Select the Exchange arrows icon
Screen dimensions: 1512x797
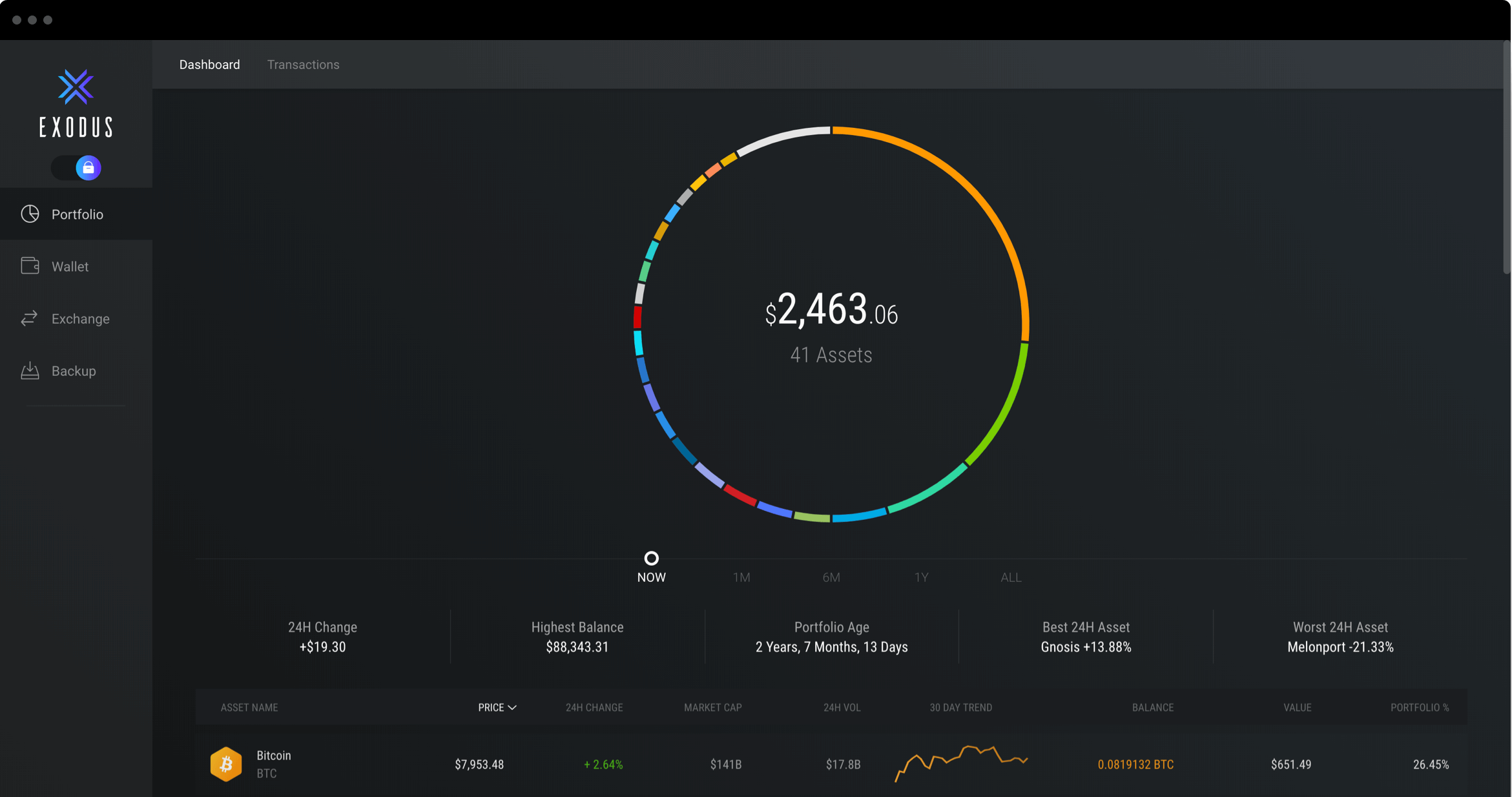coord(30,318)
